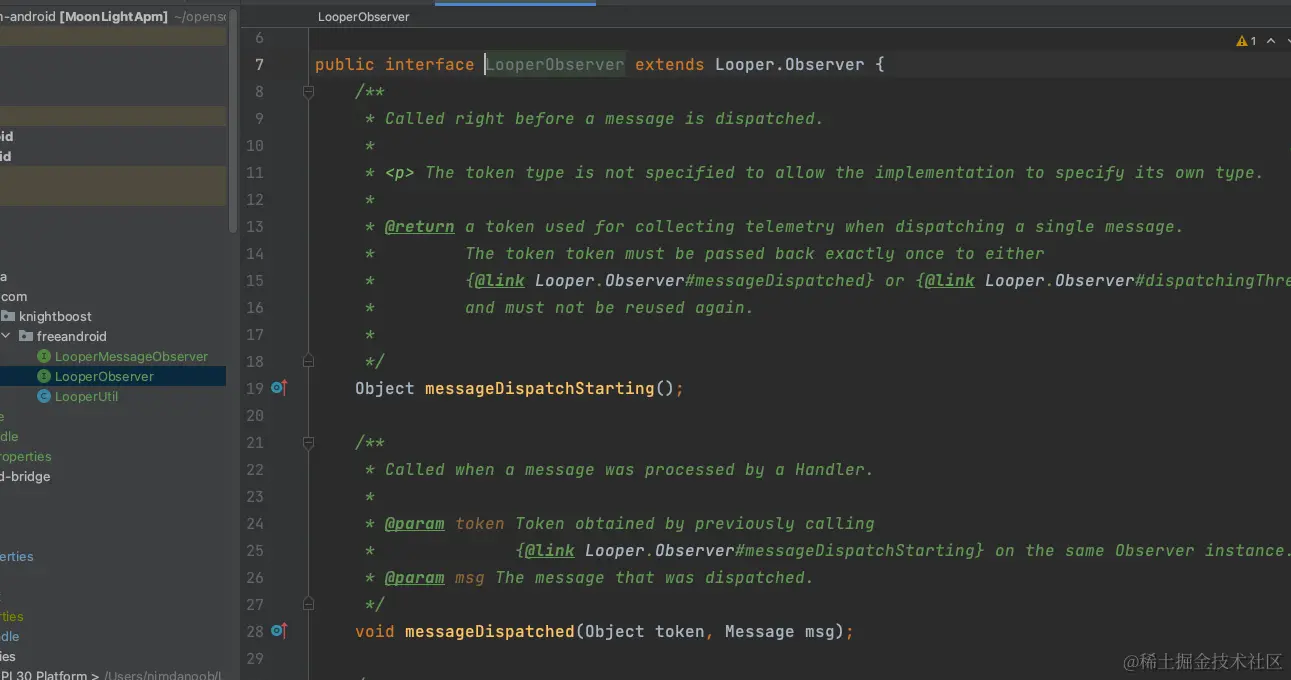1291x680 pixels.
Task: Click line number 28 in the gutter
Action: pyautogui.click(x=255, y=631)
